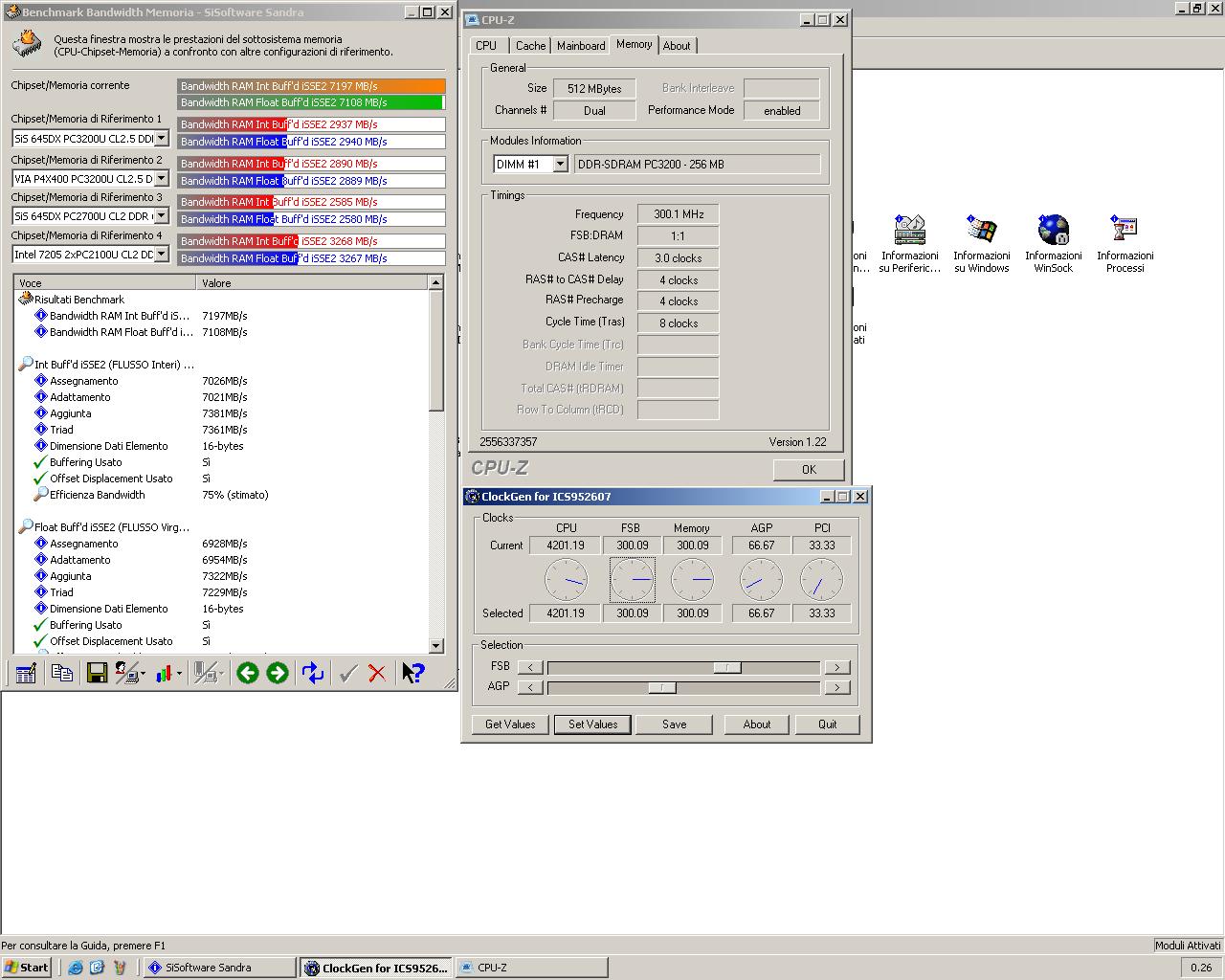
Task: Open Riferimento 2 VIA P4X400 dropdown
Action: (x=161, y=178)
